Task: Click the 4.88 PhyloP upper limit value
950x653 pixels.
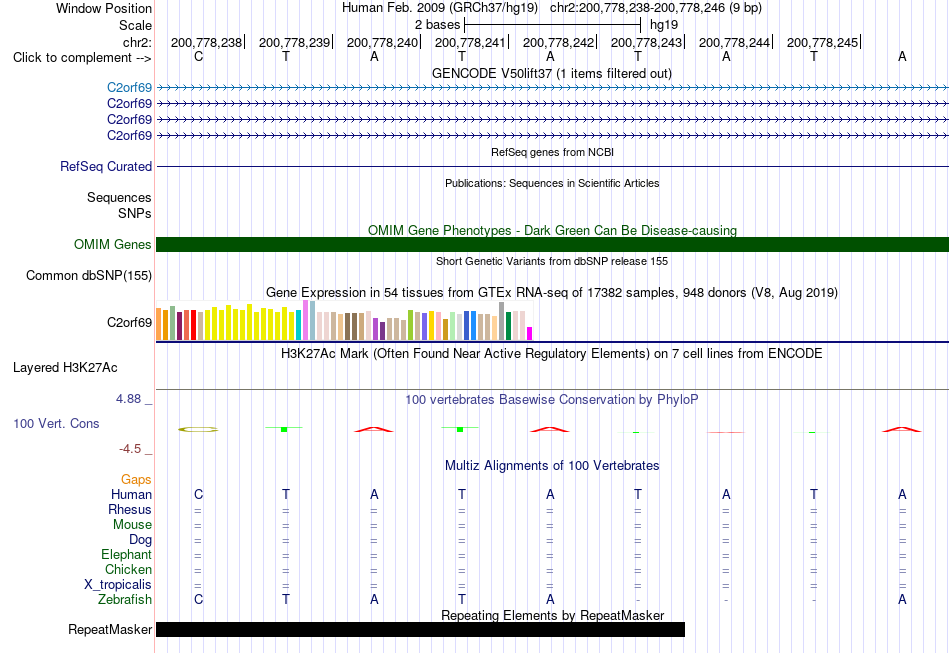Action: pos(128,399)
